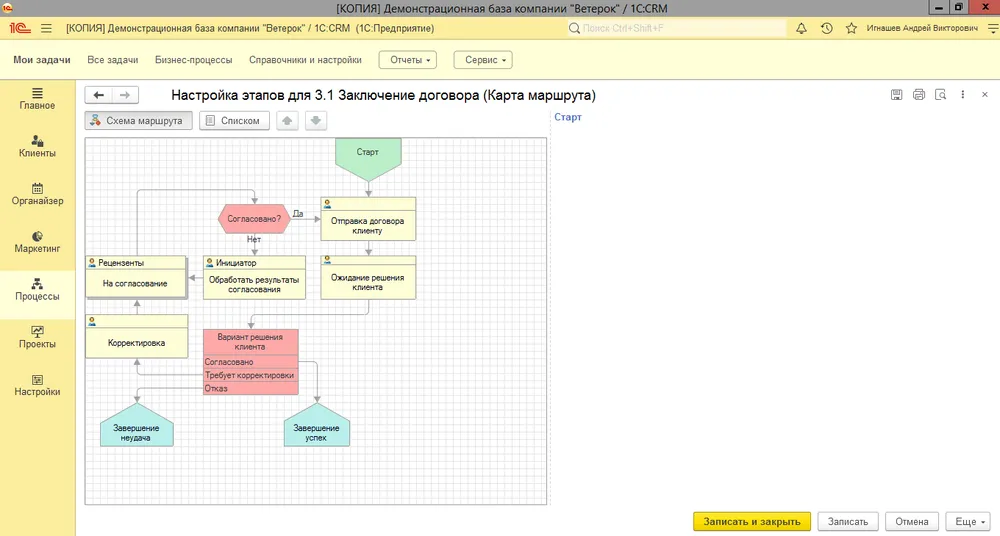Open the Бизнес-процессы menu item
The height and width of the screenshot is (536, 1000).
coord(194,60)
